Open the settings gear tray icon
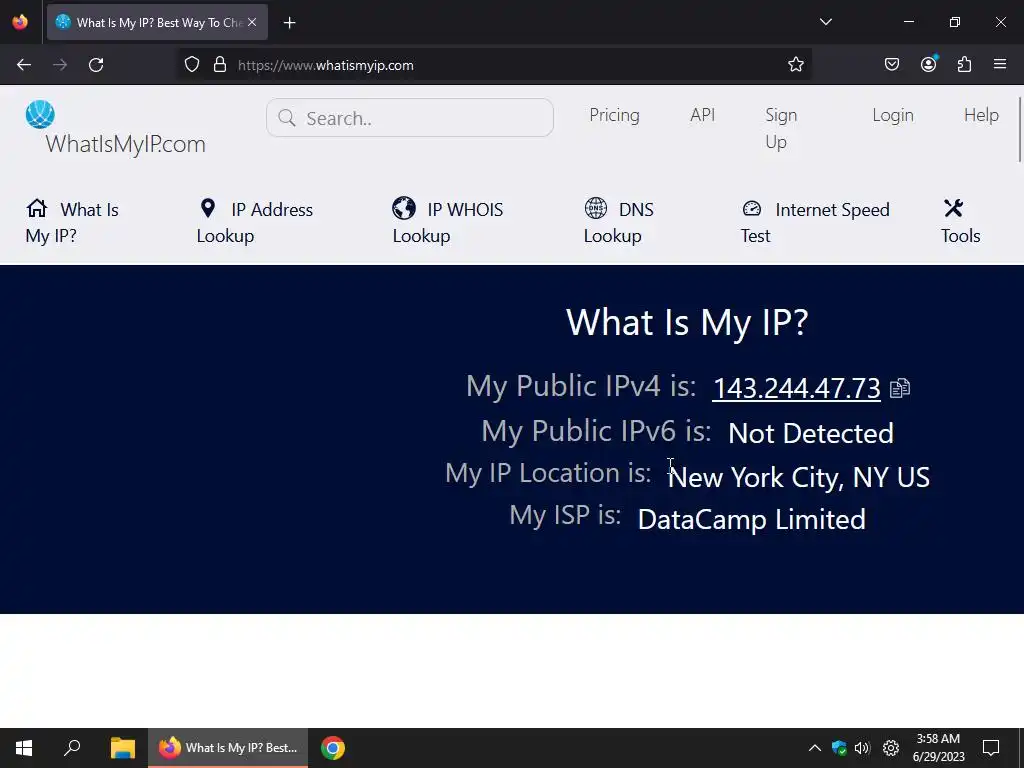 point(891,748)
